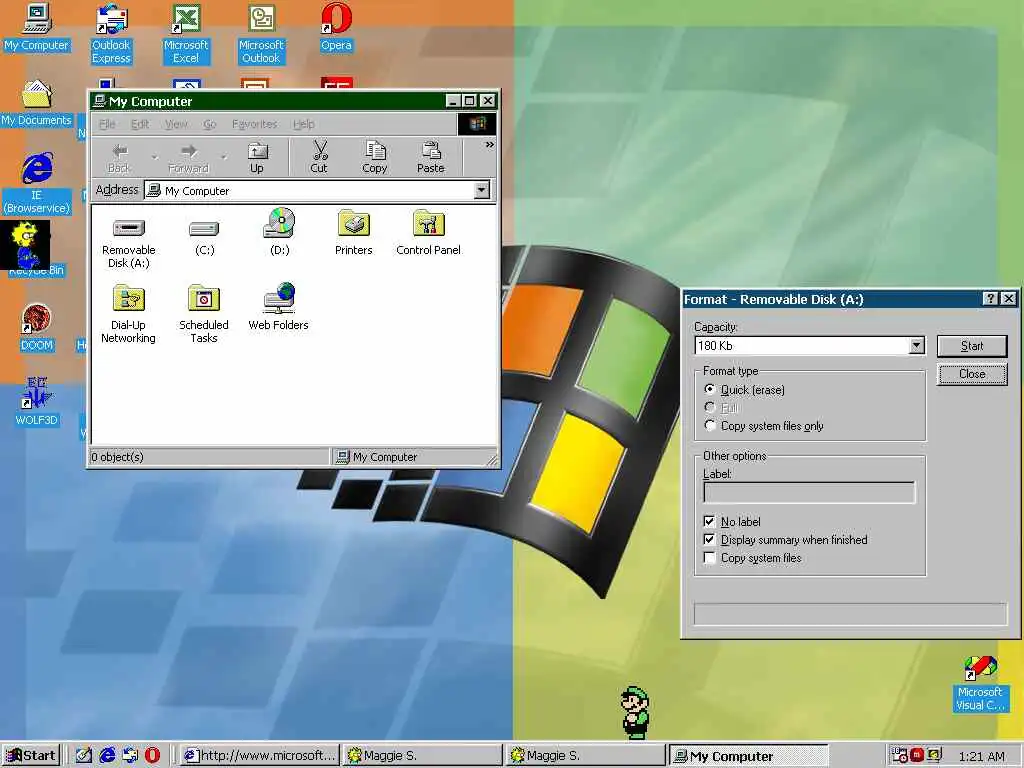Click the Back arrow toolbar button
The width and height of the screenshot is (1024, 768).
pyautogui.click(x=119, y=158)
